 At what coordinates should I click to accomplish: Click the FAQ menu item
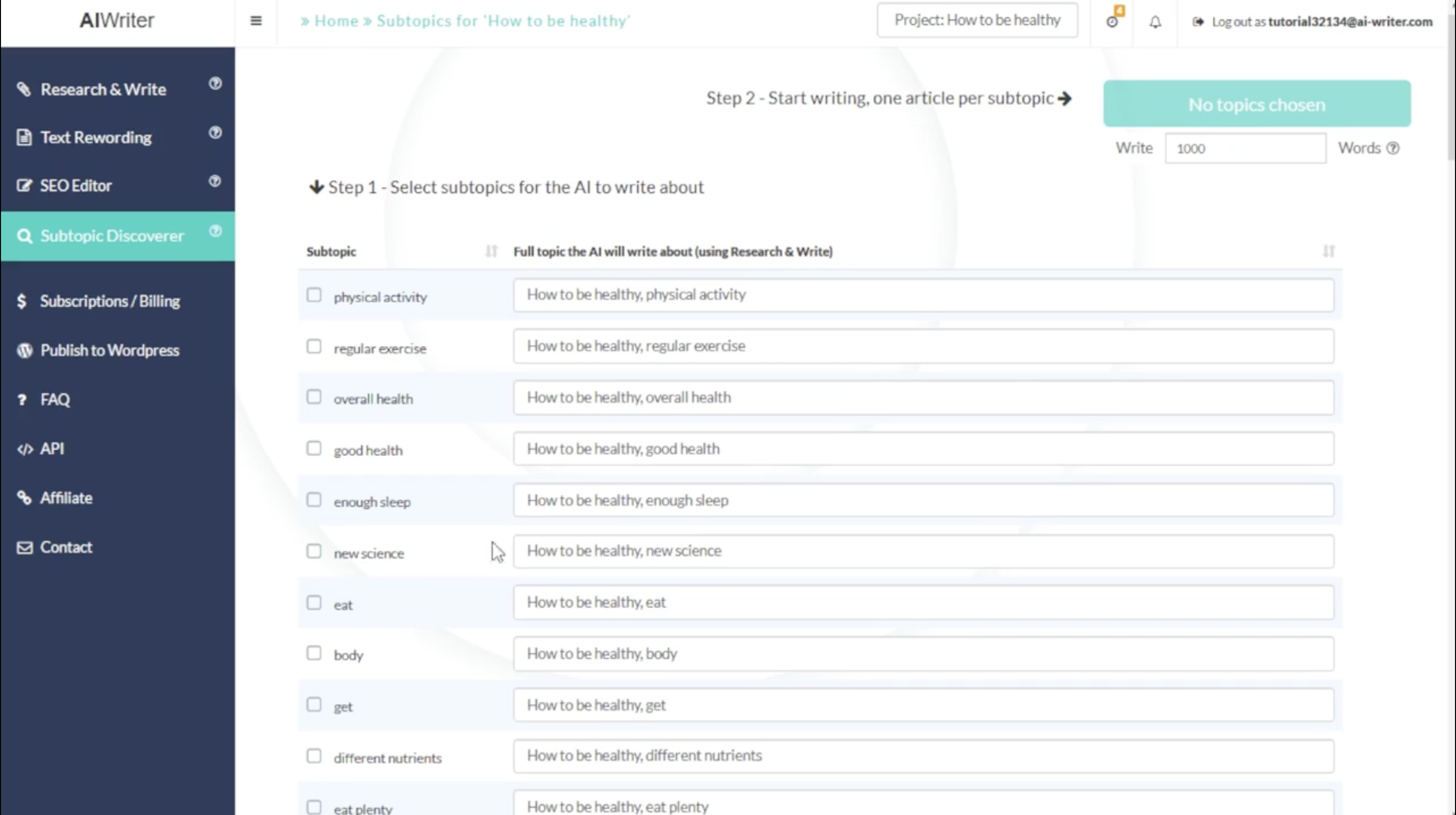pyautogui.click(x=55, y=398)
